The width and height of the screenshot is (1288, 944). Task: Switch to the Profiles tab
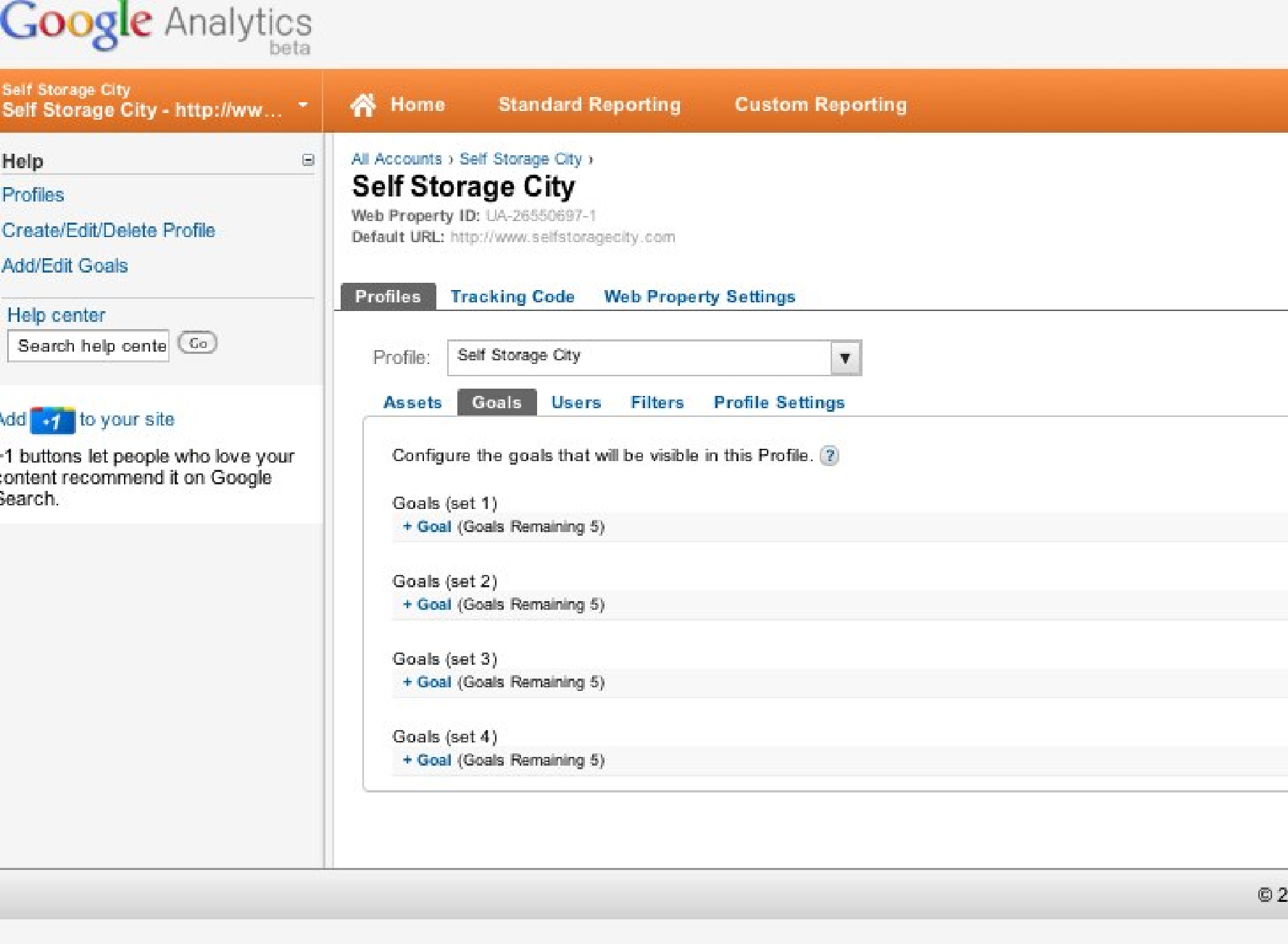388,297
